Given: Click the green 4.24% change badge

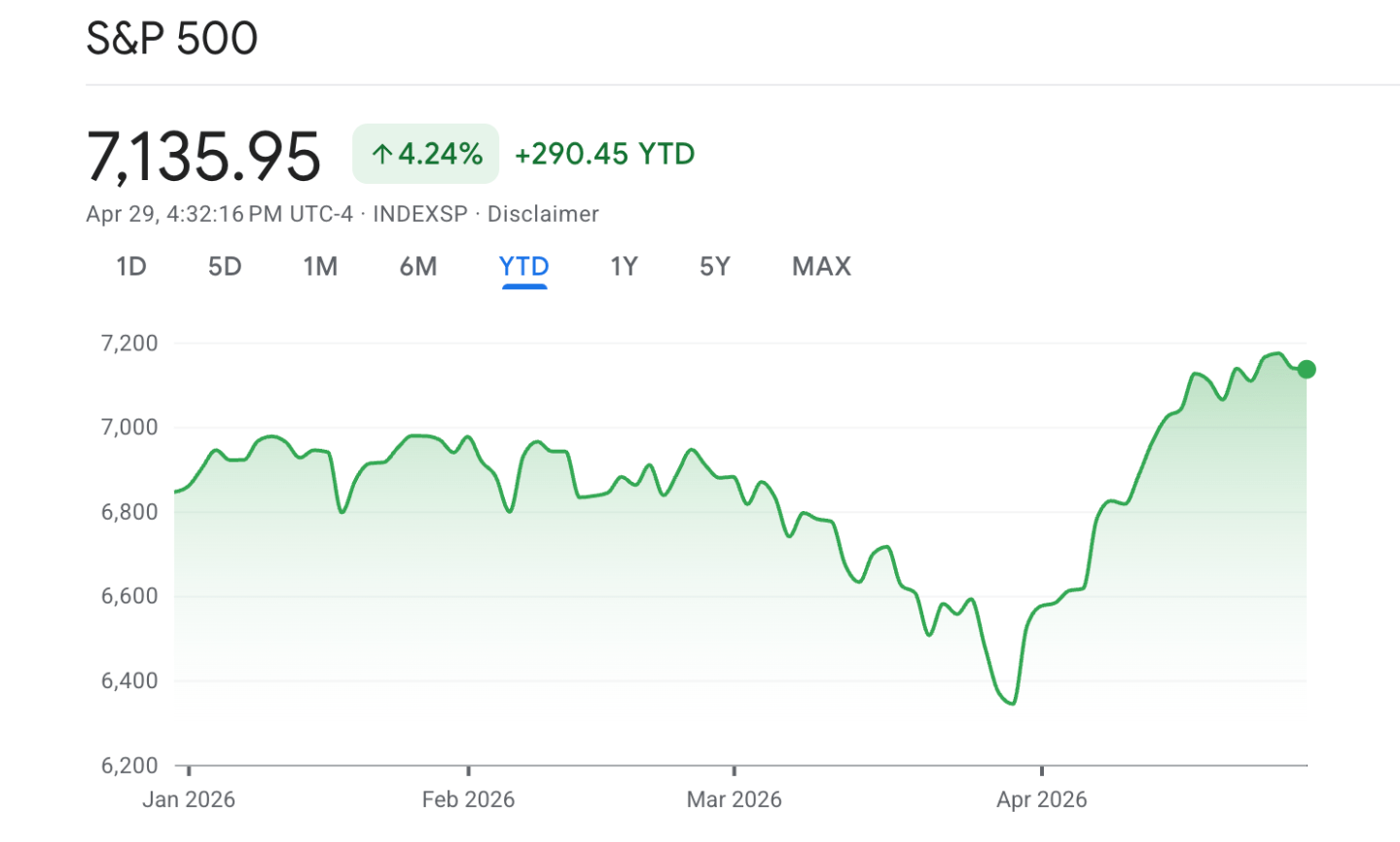Looking at the screenshot, I should [426, 154].
